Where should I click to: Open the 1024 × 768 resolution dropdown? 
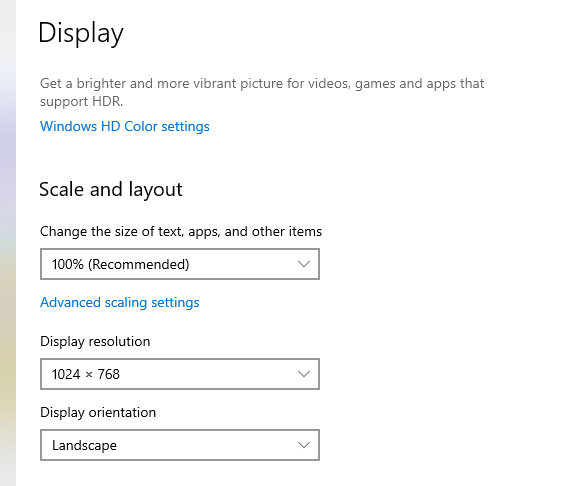[x=180, y=374]
